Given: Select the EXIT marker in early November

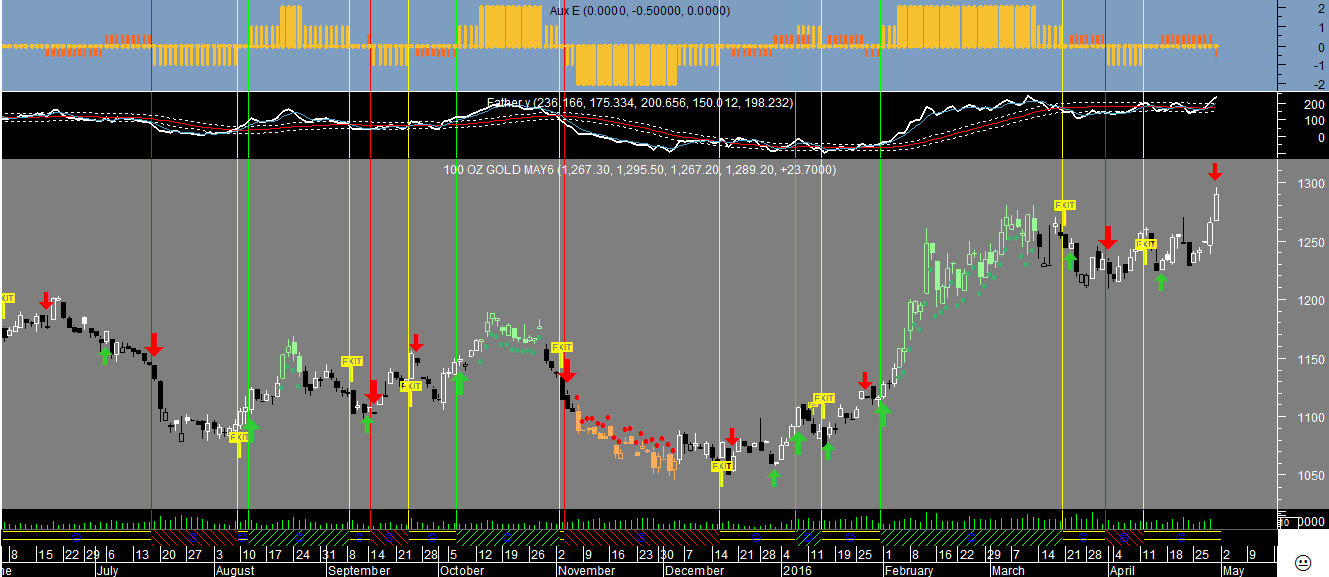Looking at the screenshot, I should [x=562, y=347].
